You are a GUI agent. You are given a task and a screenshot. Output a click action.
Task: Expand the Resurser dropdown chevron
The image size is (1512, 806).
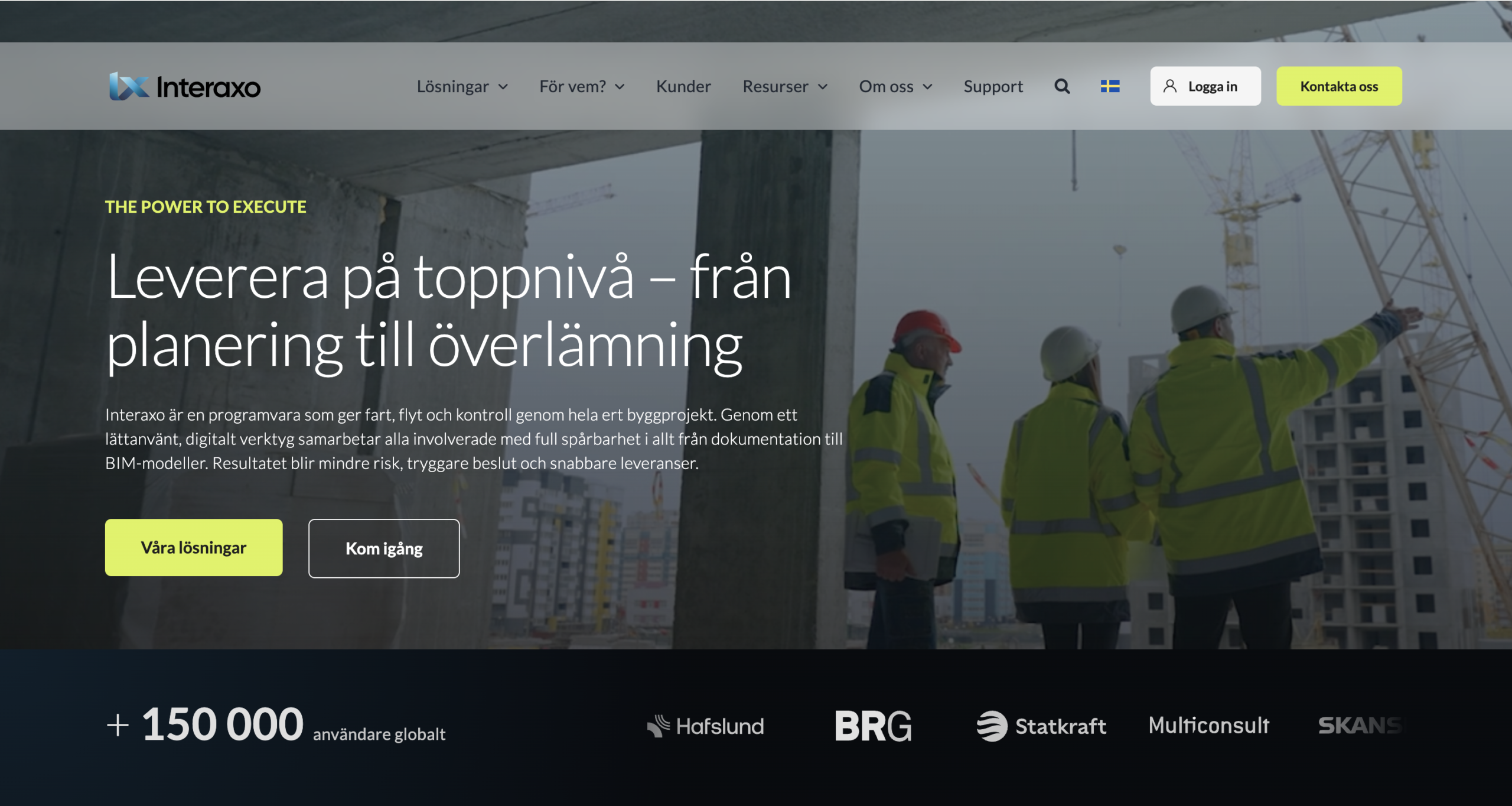pyautogui.click(x=822, y=87)
